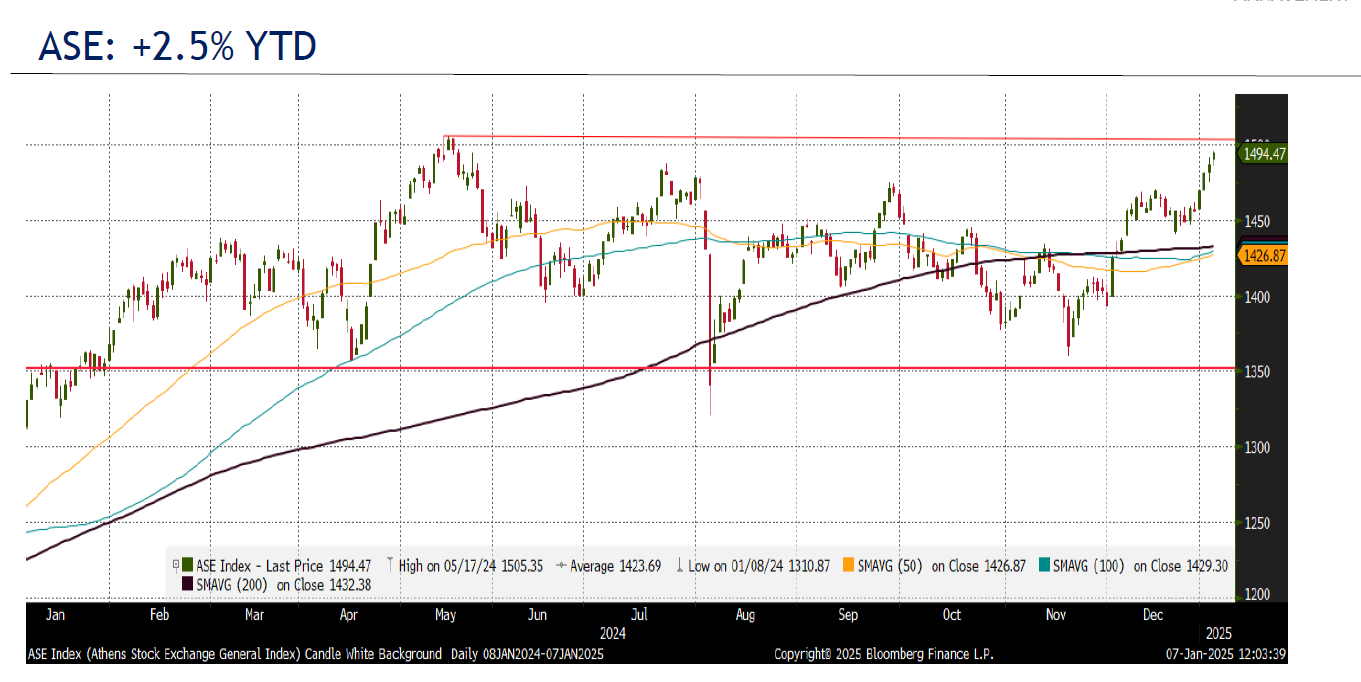1361x682 pixels.
Task: Click the dark SMAVG (200) legend swatch
Action: pyautogui.click(x=187, y=584)
